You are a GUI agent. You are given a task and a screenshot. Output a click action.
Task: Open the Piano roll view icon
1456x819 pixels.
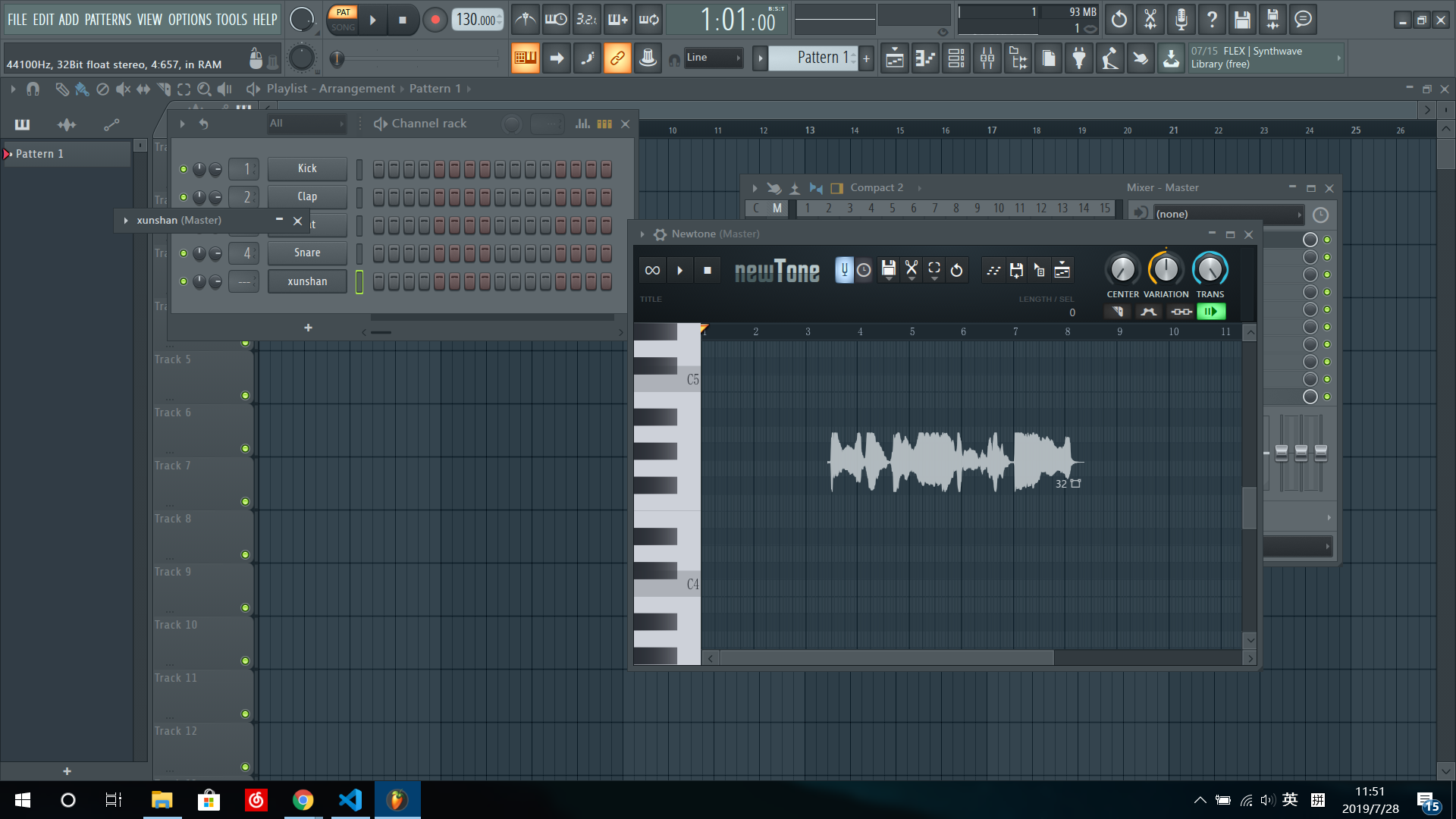925,58
